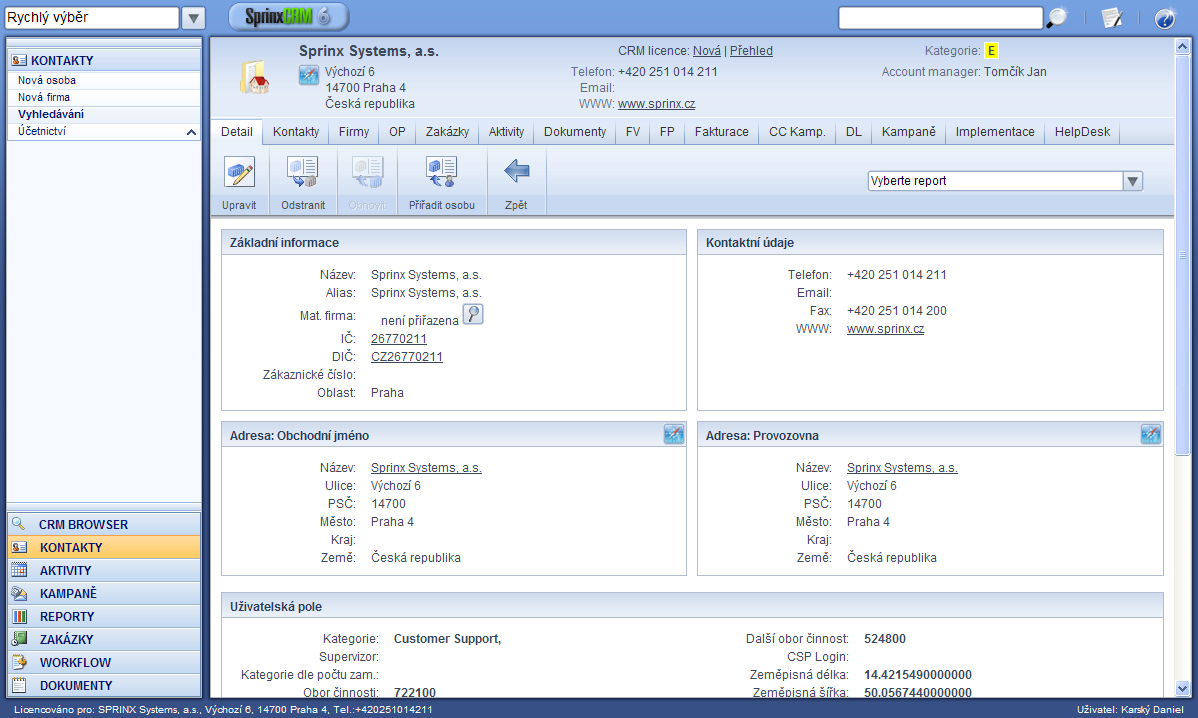Click the Odstranit remove icon
The image size is (1198, 718).
303,173
